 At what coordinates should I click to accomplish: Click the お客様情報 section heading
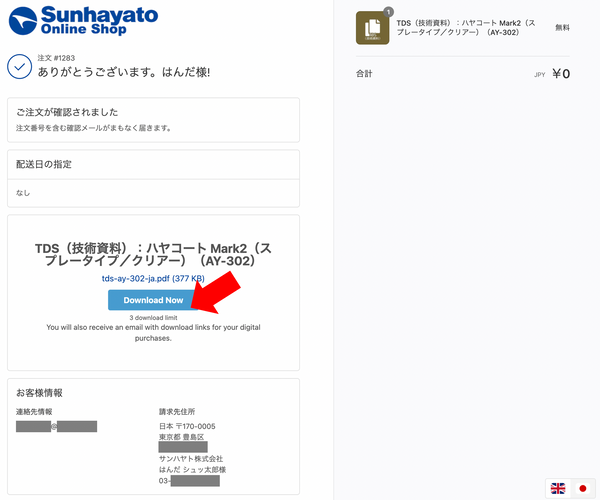(39, 393)
